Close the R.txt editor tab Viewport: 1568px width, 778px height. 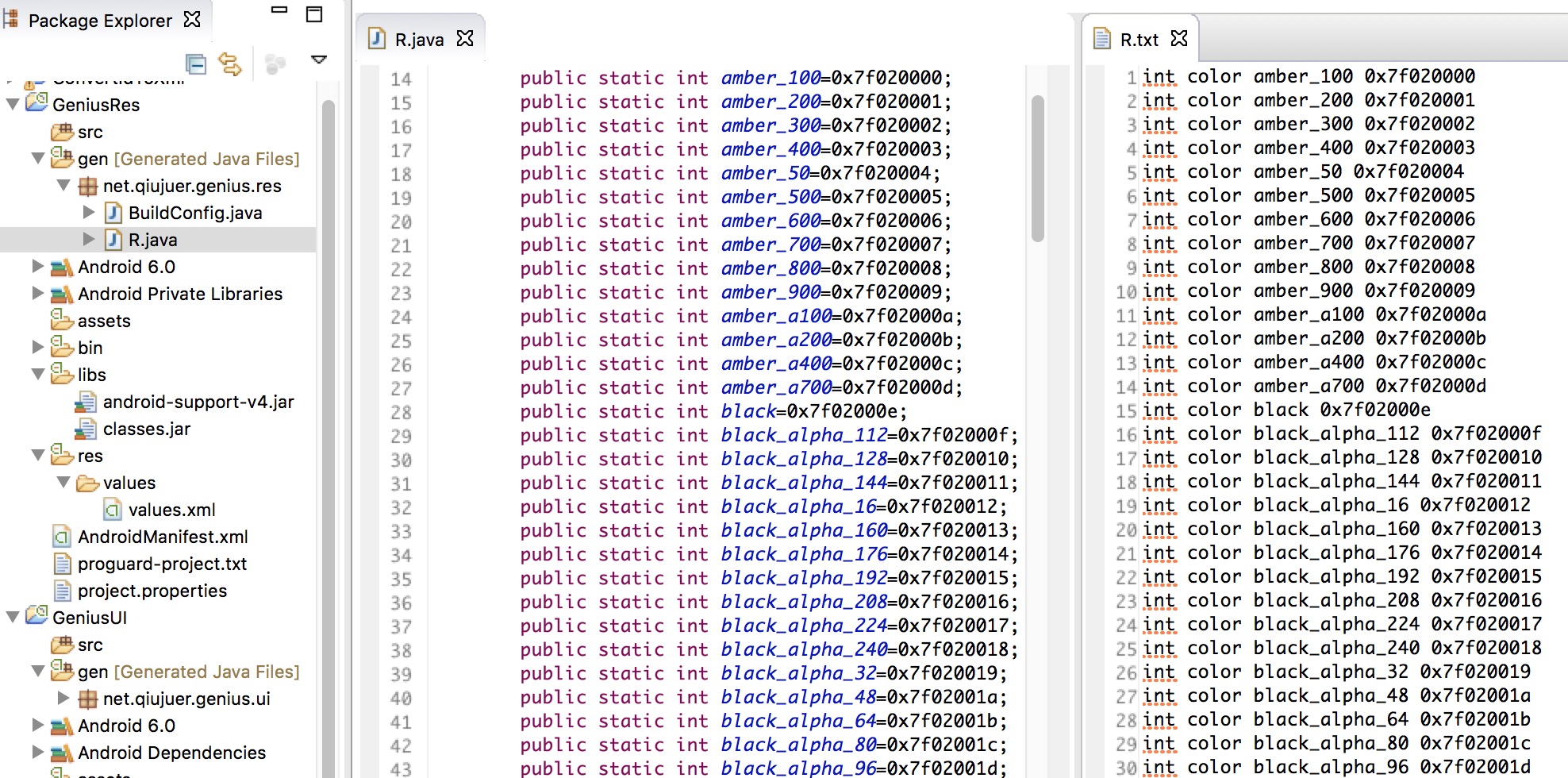point(1179,38)
